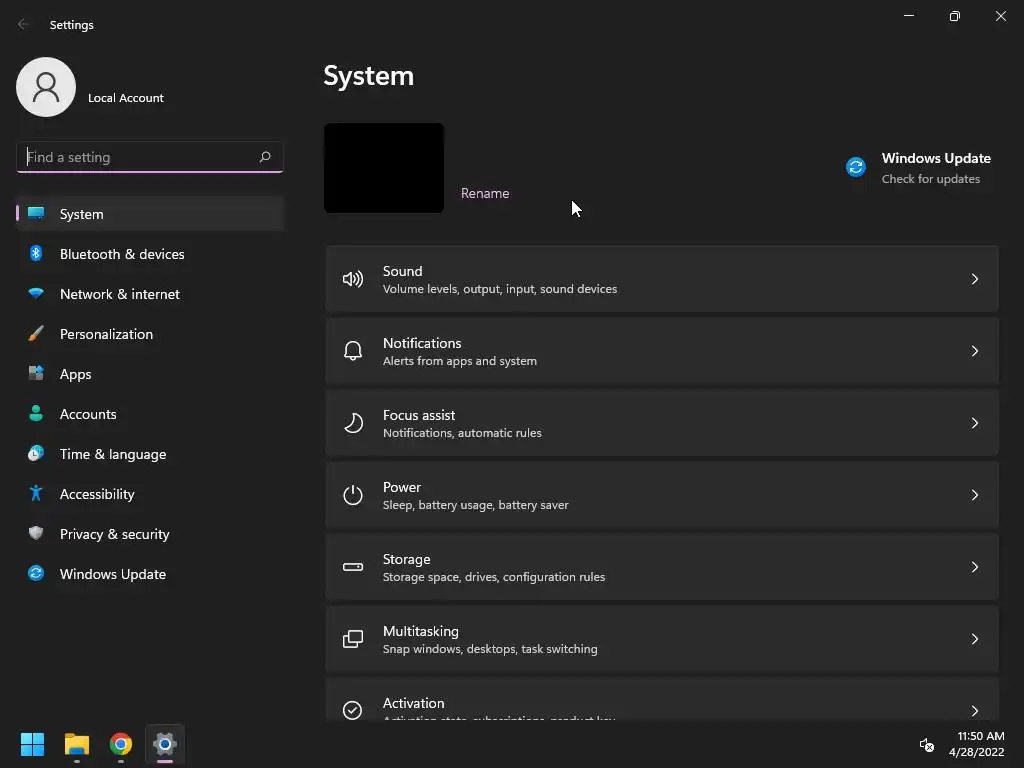Expand Multitasking via its chevron
This screenshot has width=1024, height=768.
pos(974,638)
